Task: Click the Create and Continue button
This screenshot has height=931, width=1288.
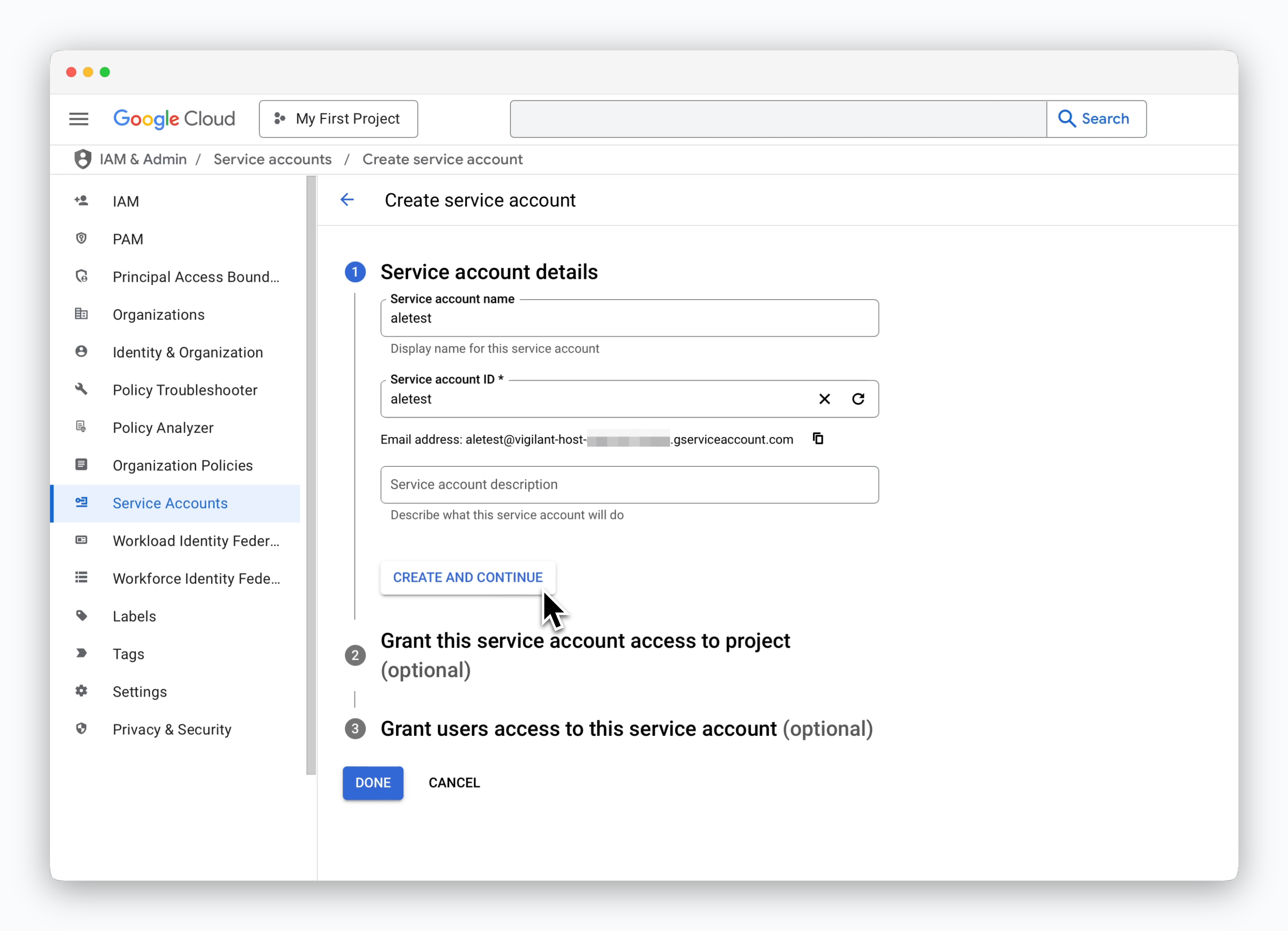Action: tap(468, 577)
